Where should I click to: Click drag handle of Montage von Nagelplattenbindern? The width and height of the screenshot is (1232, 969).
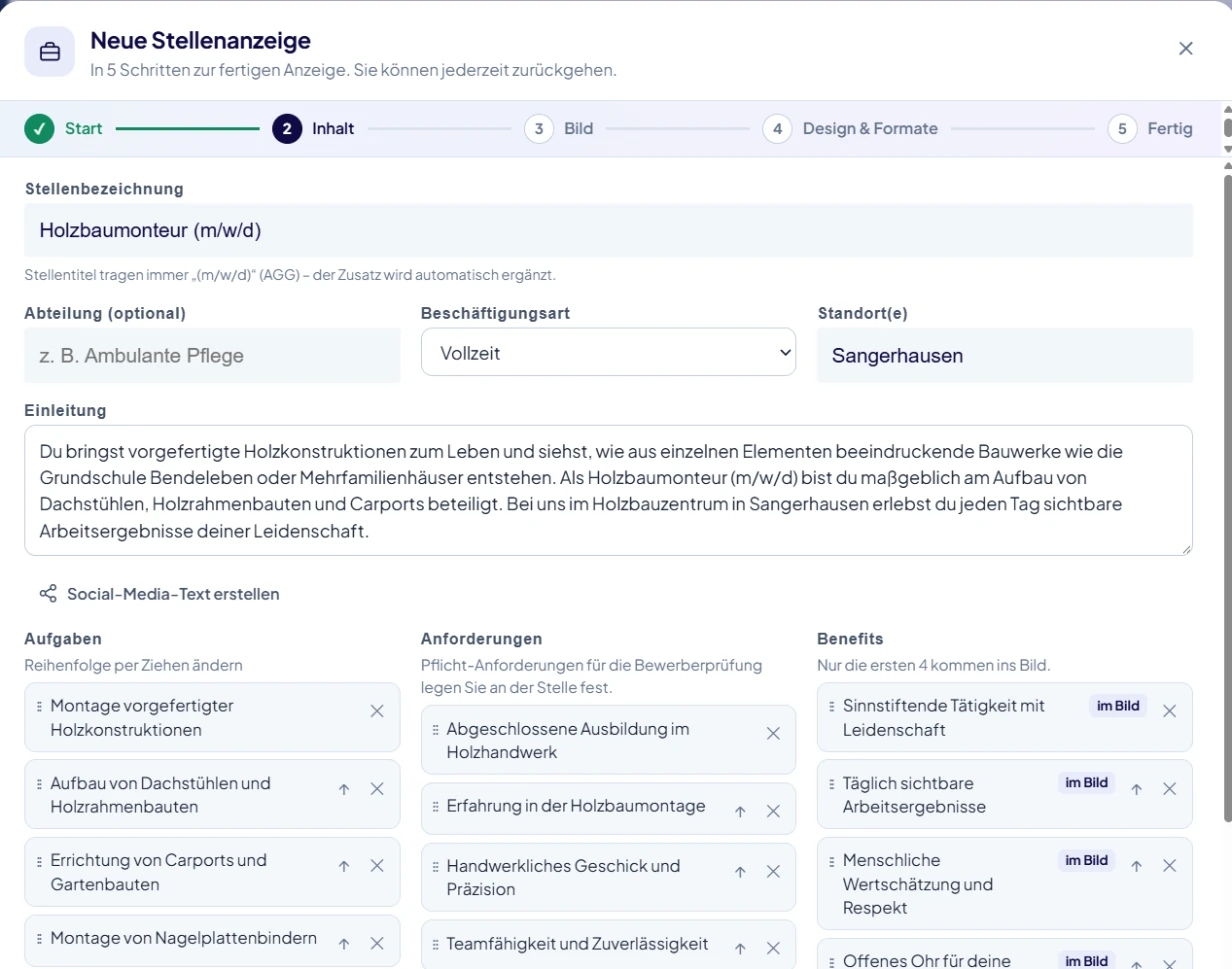point(39,938)
